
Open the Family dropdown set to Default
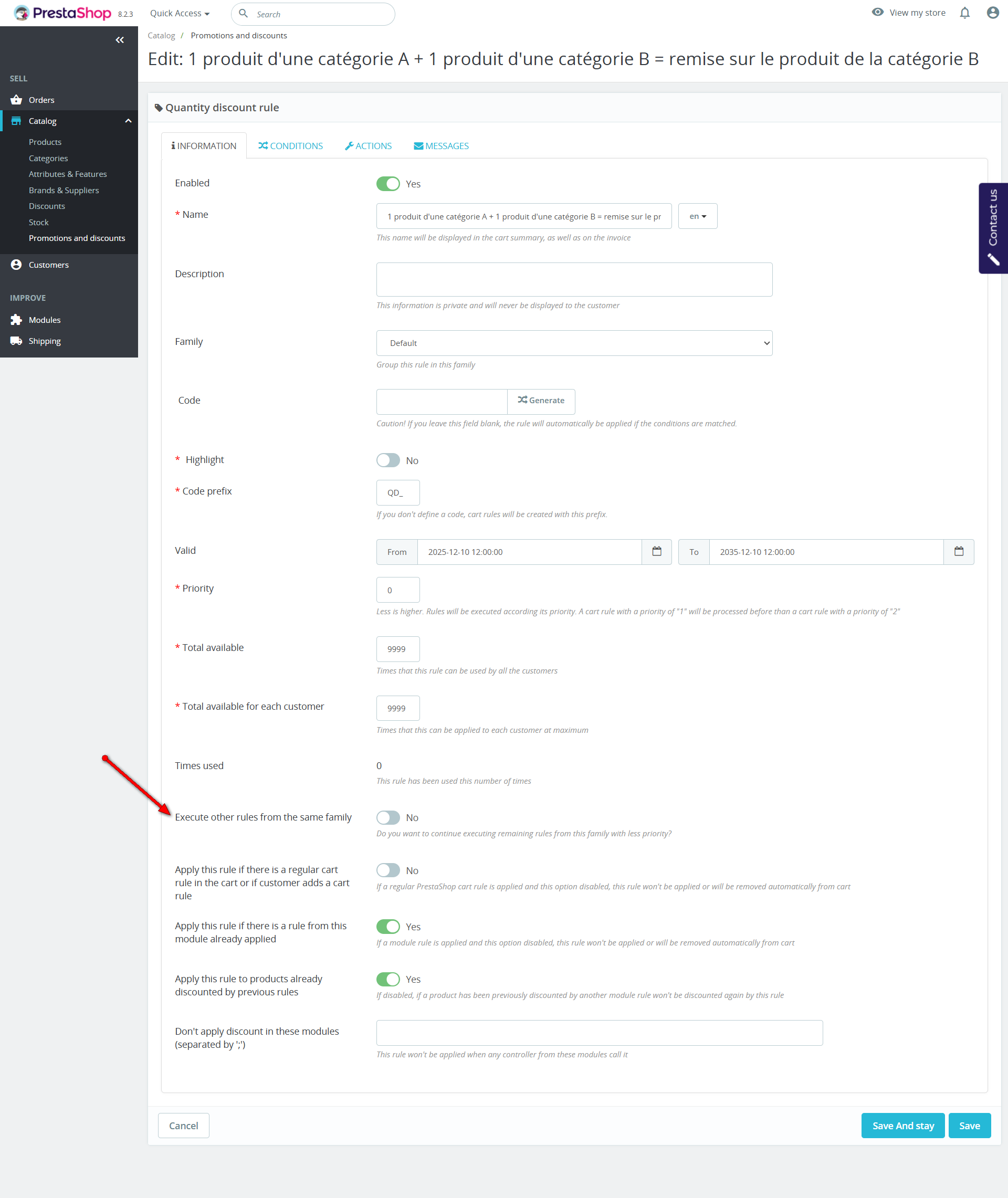[574, 343]
